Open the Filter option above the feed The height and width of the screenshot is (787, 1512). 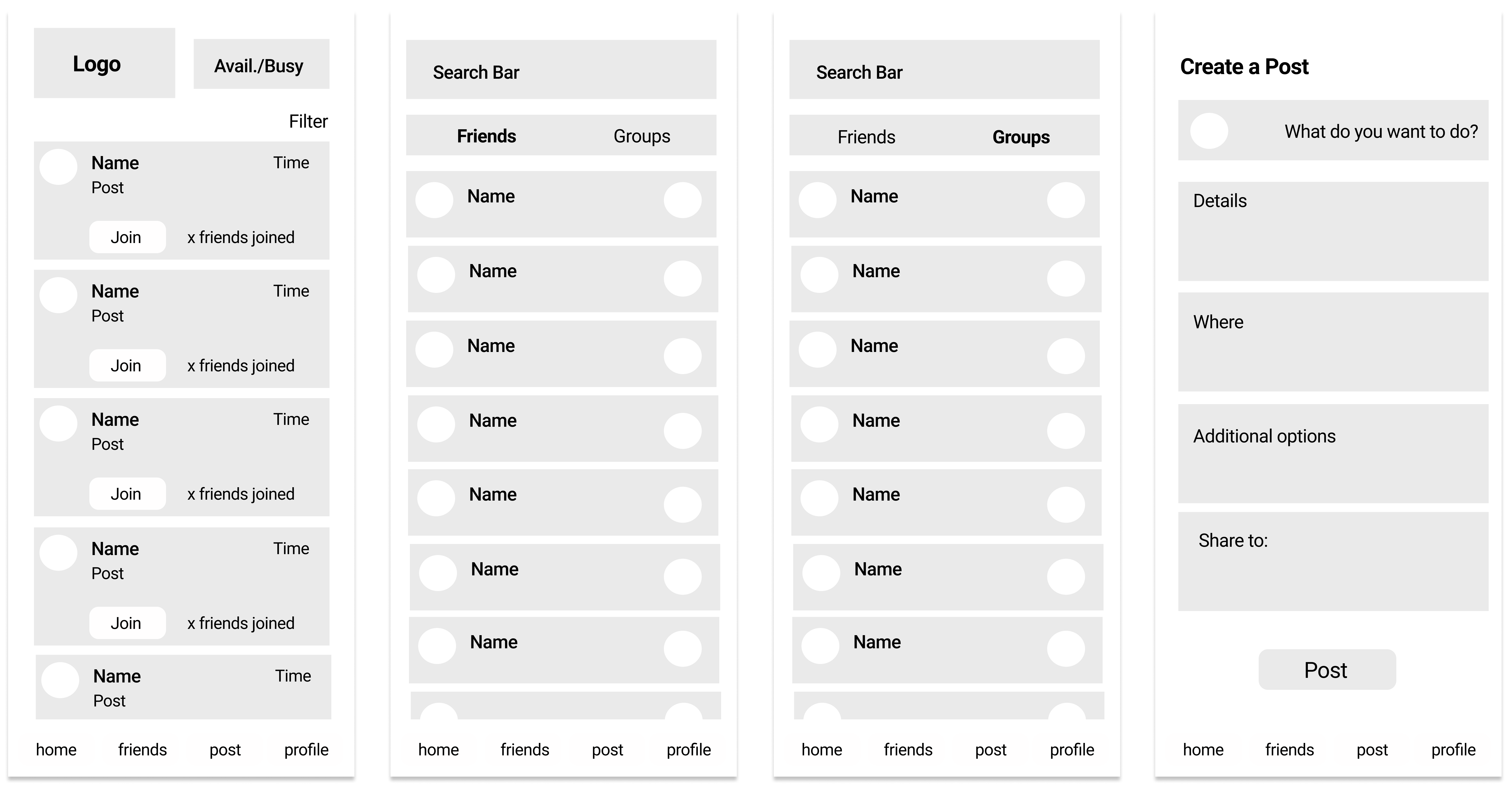308,121
